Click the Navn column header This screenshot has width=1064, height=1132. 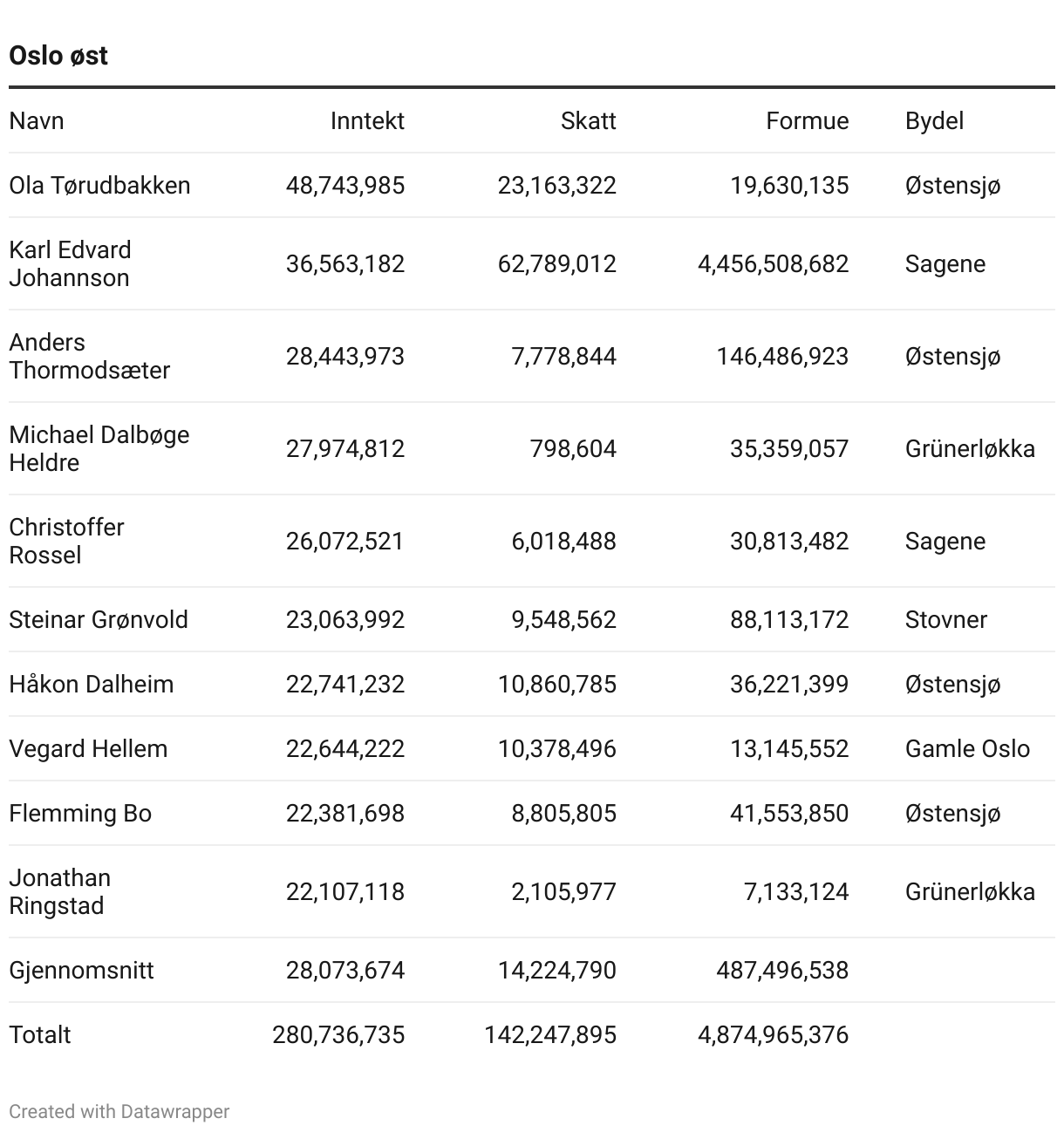(x=37, y=120)
